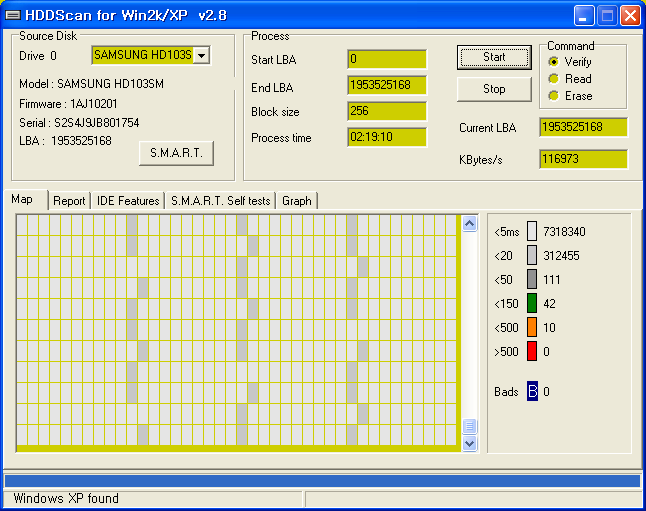Viewport: 646px width, 511px height.
Task: Click the <20 light gray swatch
Action: [x=532, y=255]
